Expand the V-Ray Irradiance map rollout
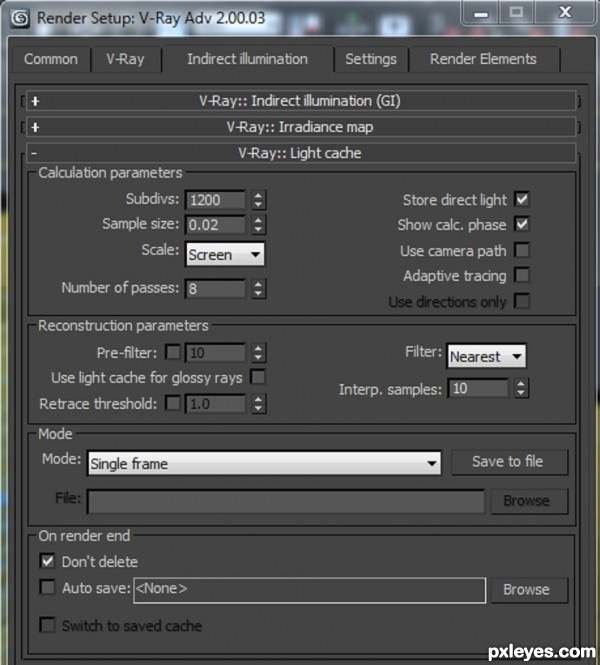Image resolution: width=600 pixels, height=665 pixels. click(x=301, y=127)
